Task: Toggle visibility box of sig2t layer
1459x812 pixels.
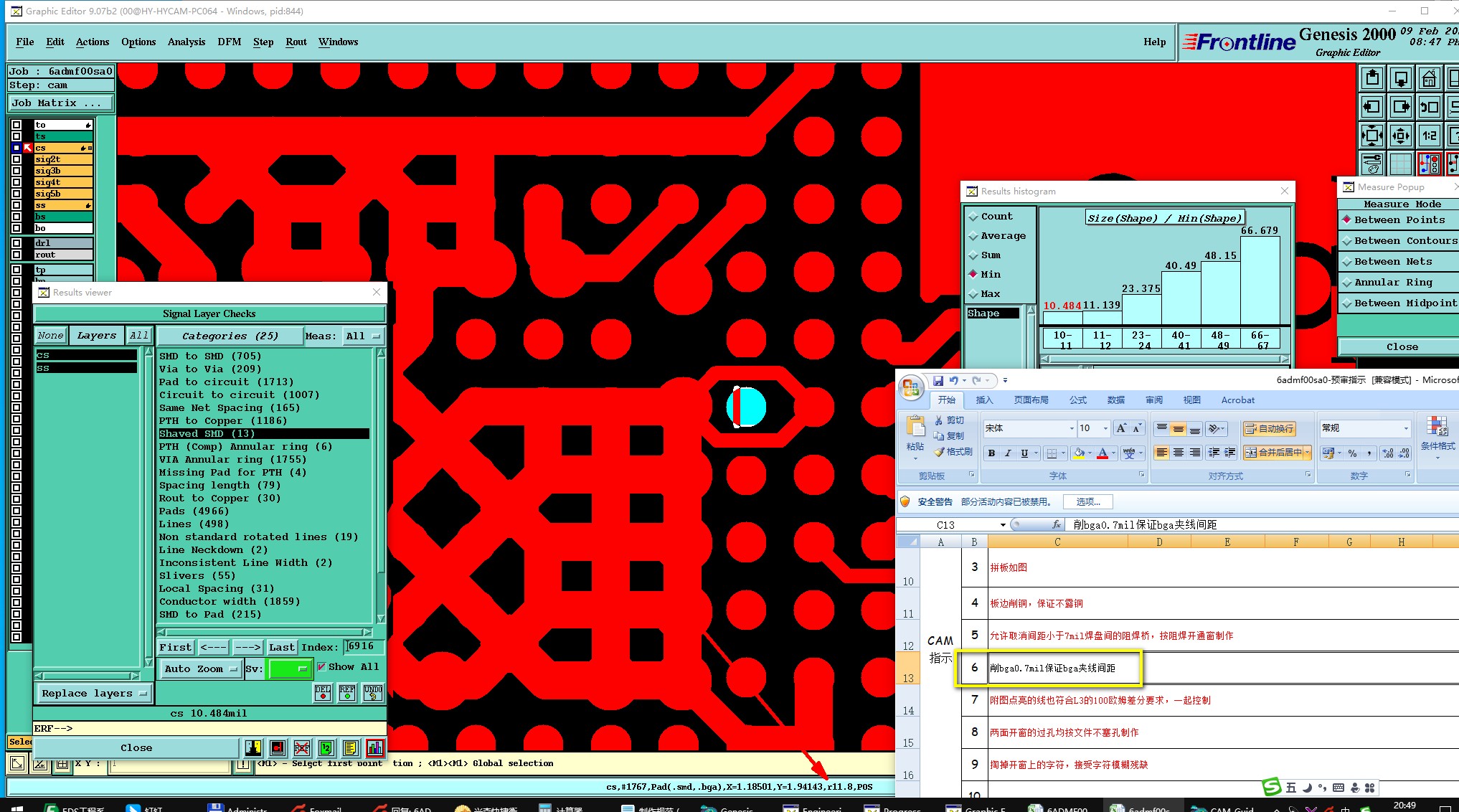Action: tap(16, 159)
